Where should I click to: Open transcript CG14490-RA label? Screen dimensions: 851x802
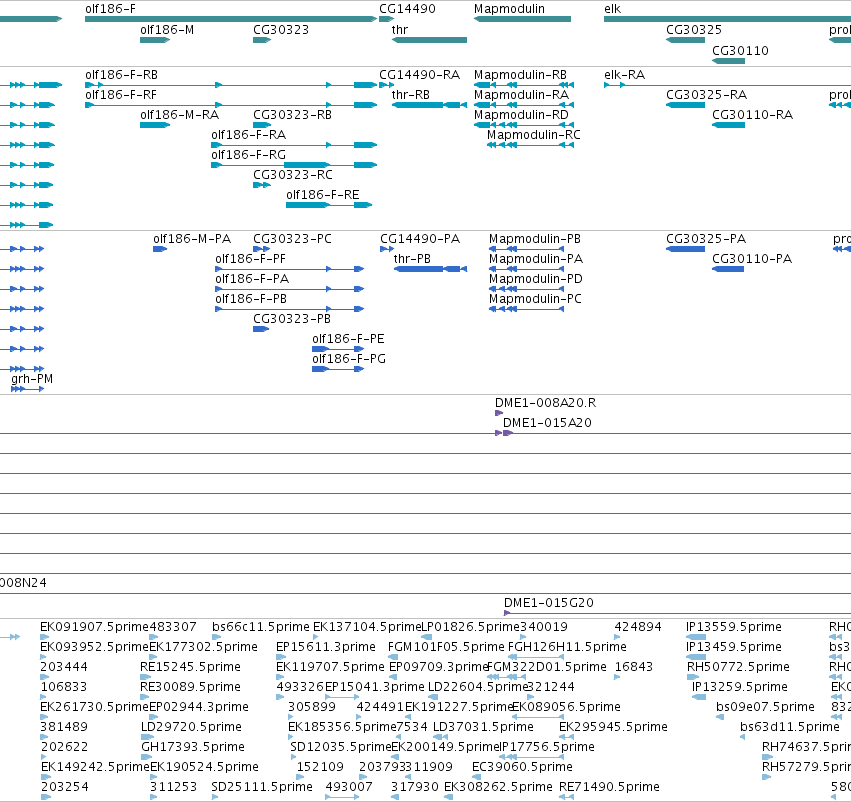click(x=419, y=75)
